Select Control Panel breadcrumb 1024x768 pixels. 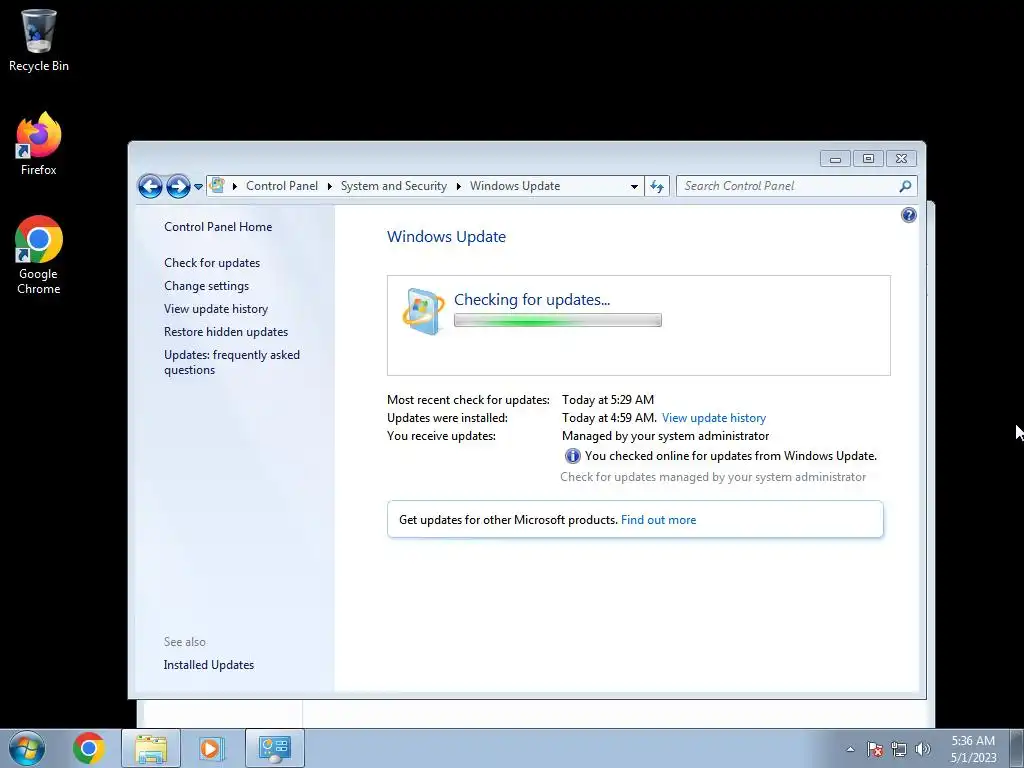[281, 186]
